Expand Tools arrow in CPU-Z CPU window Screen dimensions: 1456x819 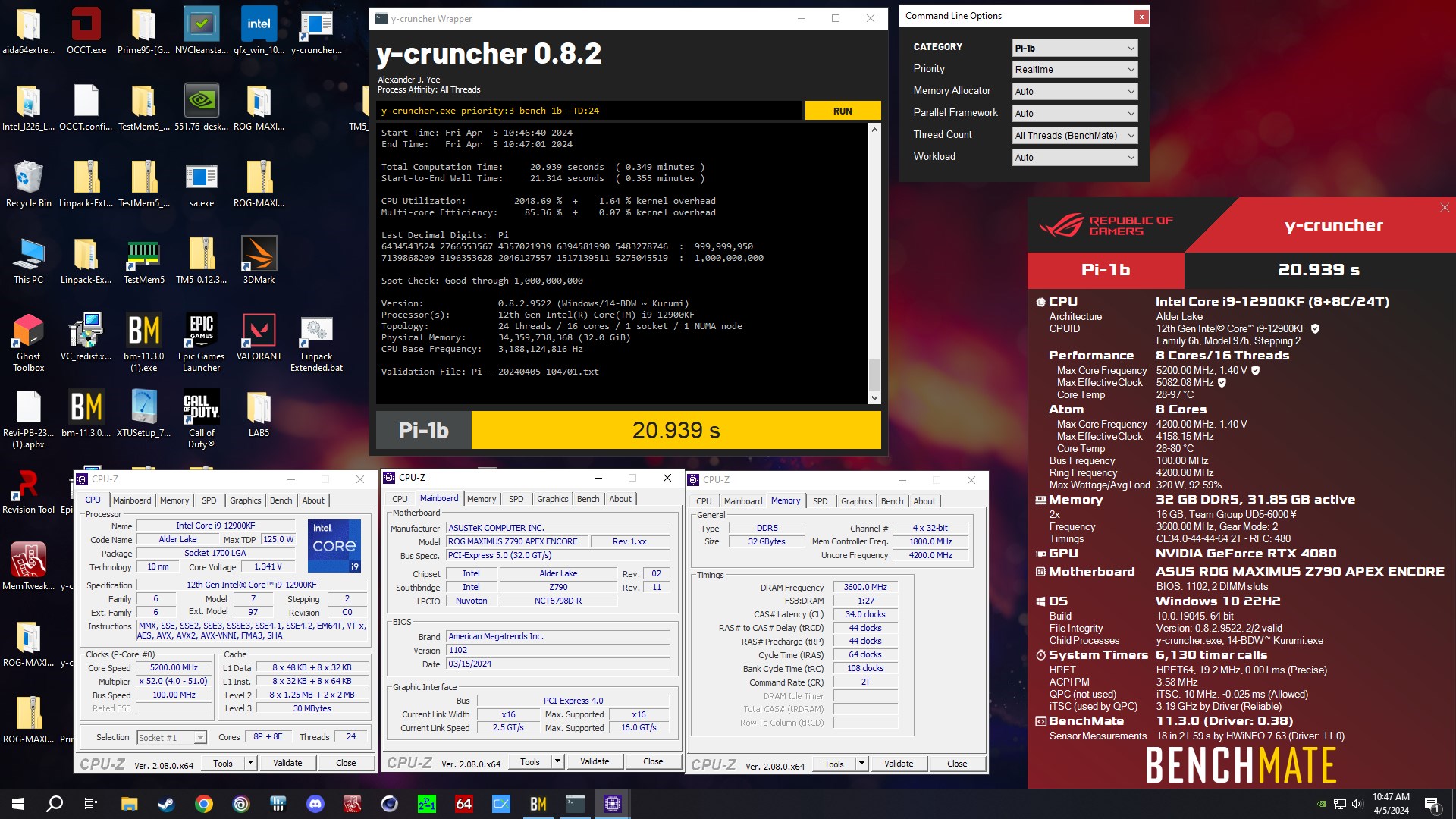click(x=250, y=763)
